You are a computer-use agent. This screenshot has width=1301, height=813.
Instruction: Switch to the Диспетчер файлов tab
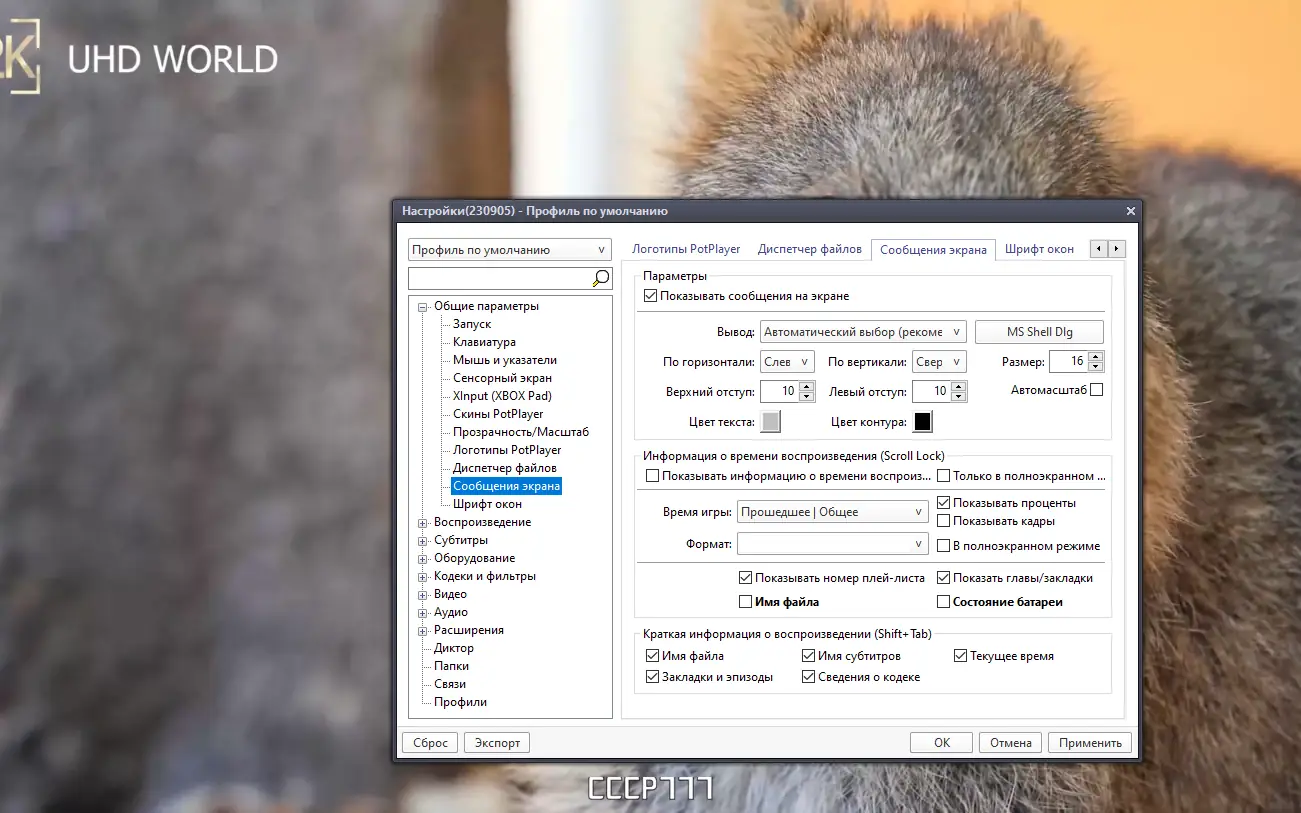(x=810, y=249)
